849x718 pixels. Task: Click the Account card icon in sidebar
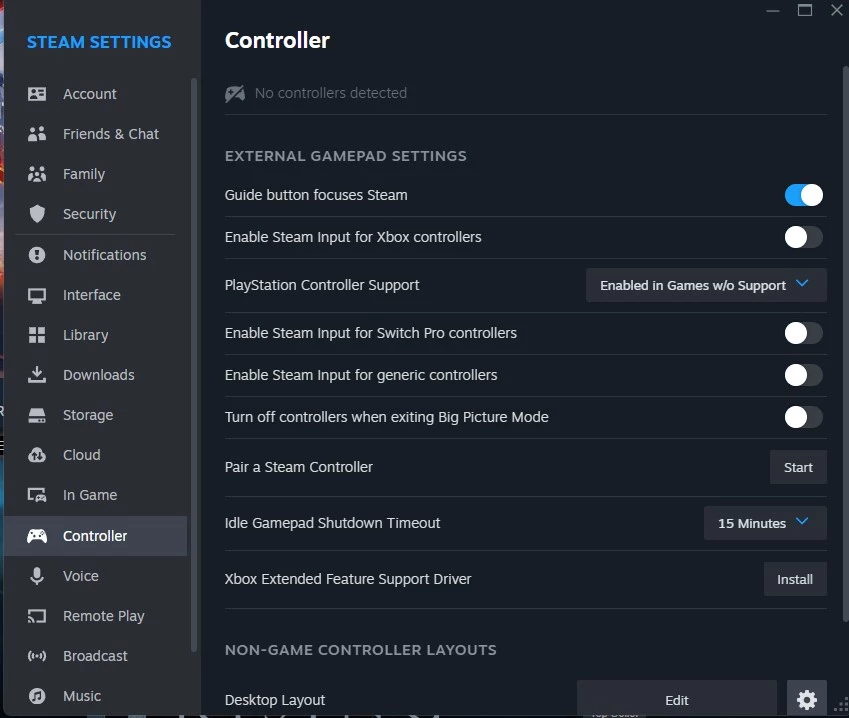pyautogui.click(x=37, y=94)
